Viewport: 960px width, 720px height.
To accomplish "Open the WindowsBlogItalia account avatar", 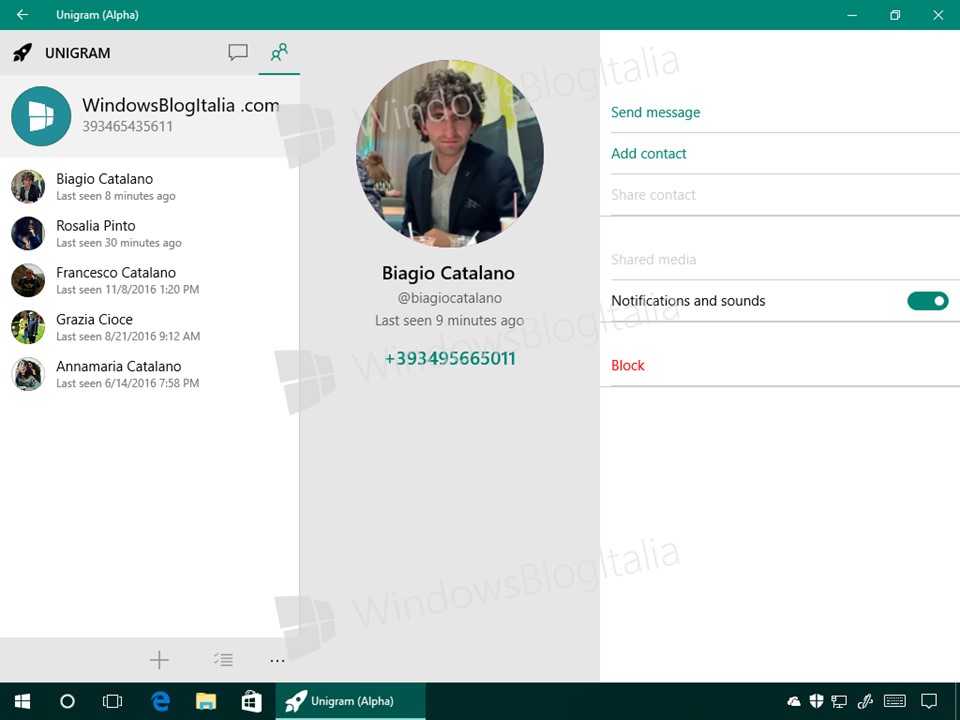I will 41,116.
